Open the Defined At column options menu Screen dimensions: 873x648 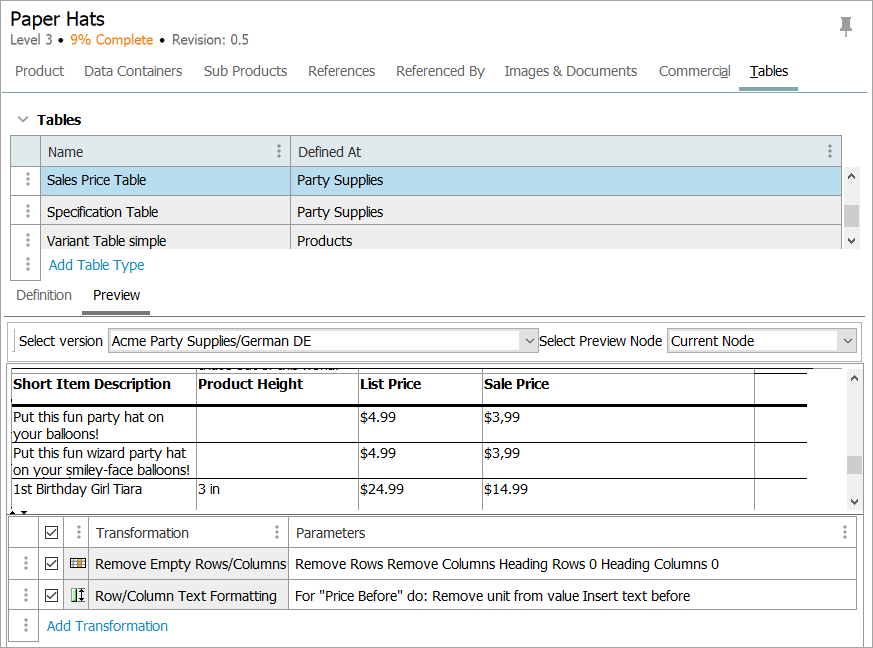click(x=829, y=151)
